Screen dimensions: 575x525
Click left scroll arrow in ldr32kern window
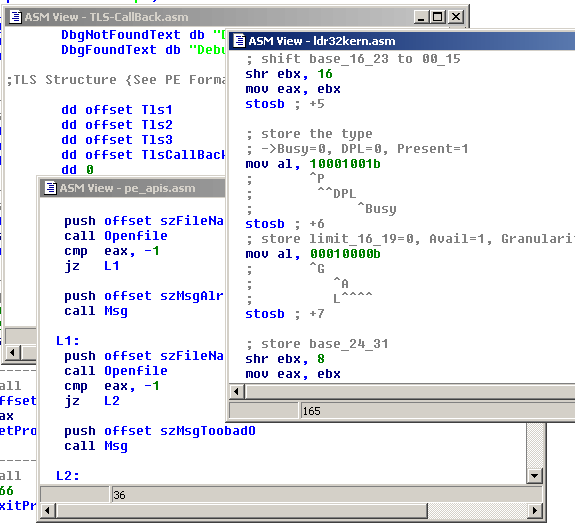[x=236, y=392]
